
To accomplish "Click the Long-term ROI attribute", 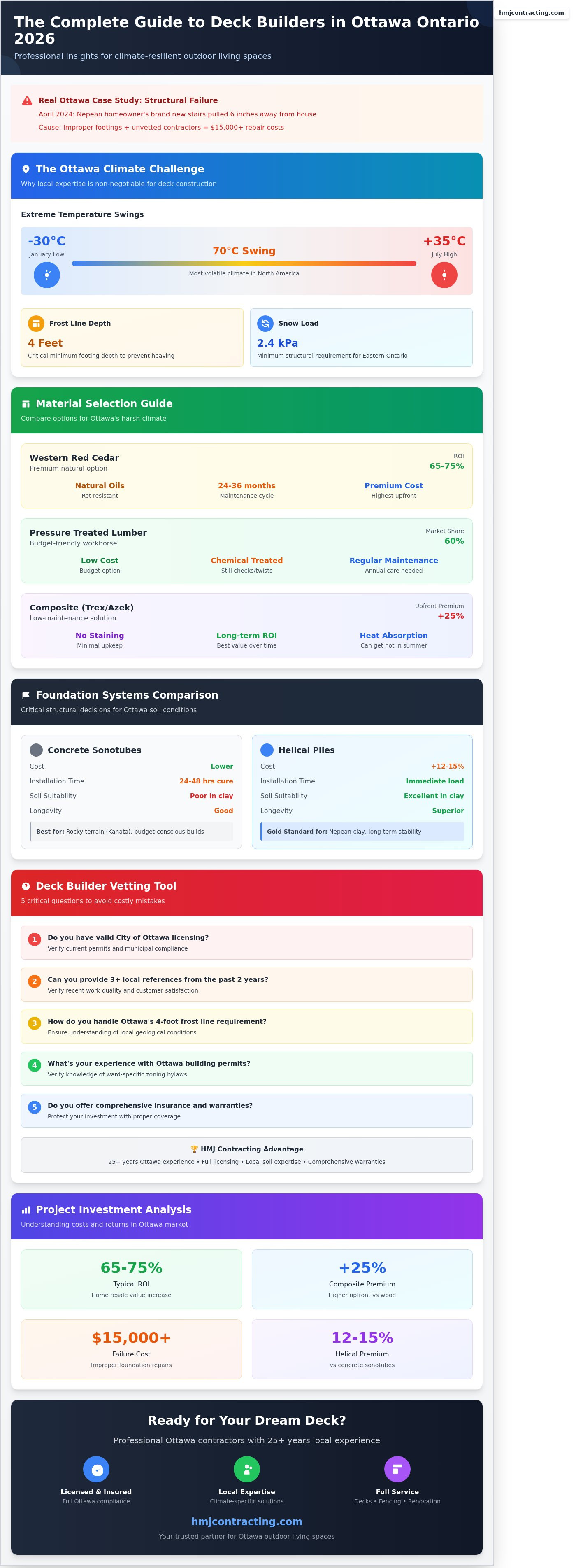I will pyautogui.click(x=247, y=636).
